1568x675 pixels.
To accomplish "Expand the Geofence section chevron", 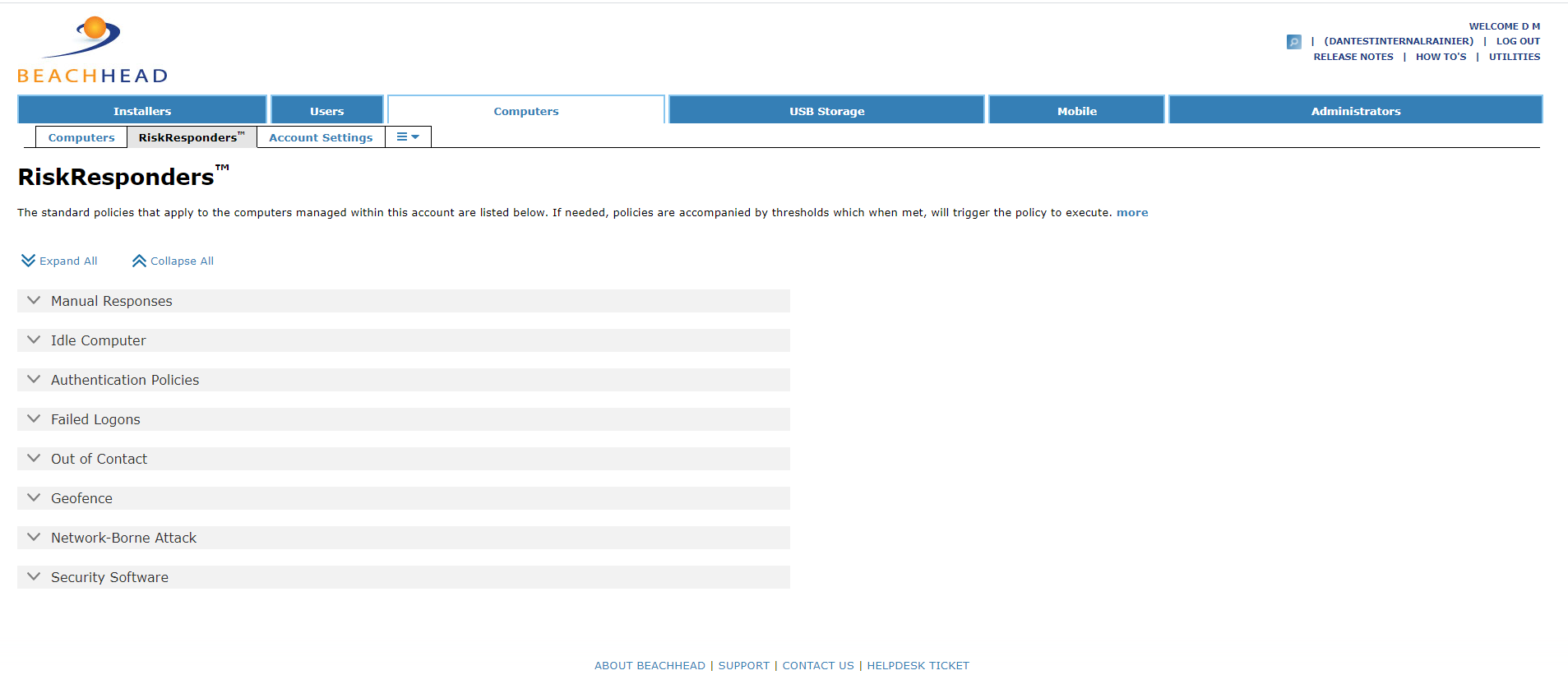I will point(34,498).
